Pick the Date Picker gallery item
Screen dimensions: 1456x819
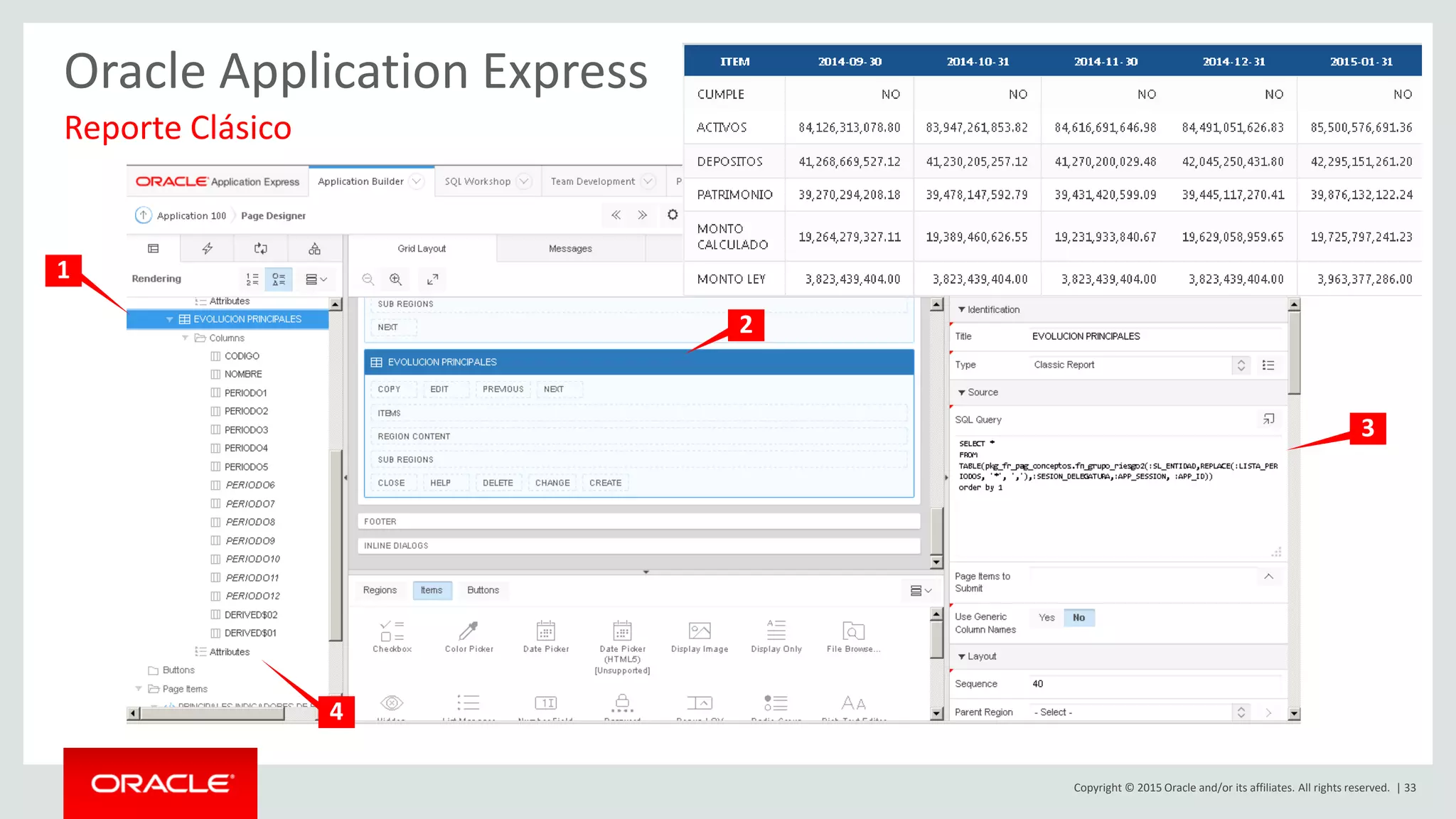[x=546, y=636]
